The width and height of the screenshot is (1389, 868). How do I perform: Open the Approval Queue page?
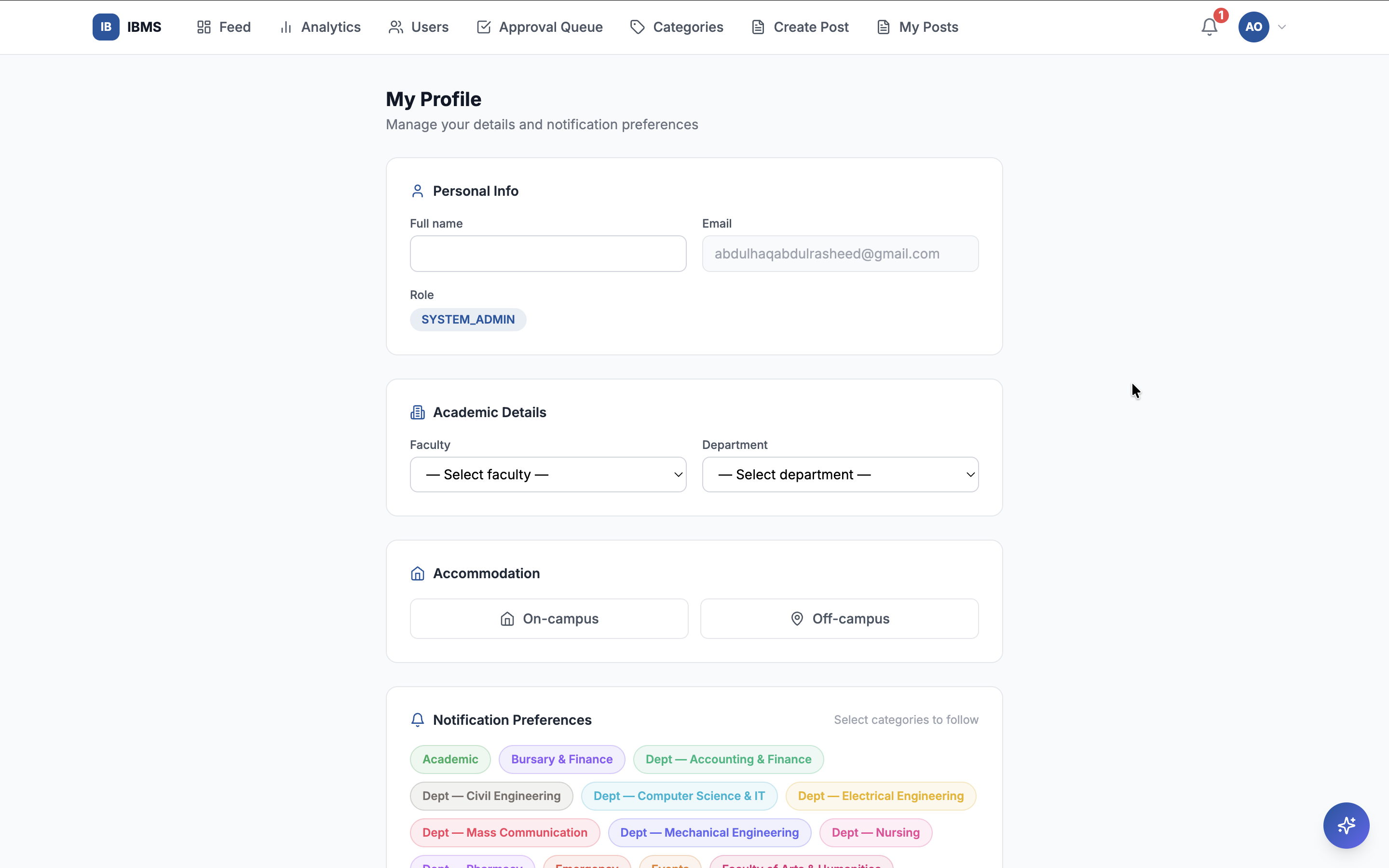click(539, 27)
